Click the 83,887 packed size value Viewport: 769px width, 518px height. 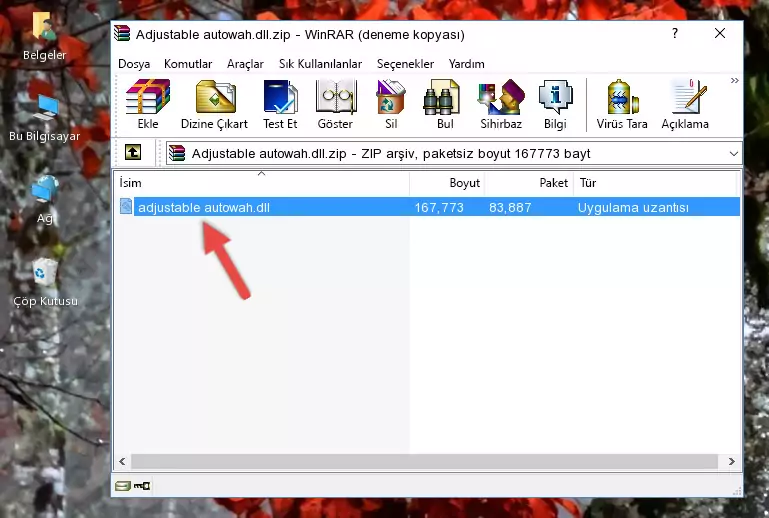[x=510, y=207]
